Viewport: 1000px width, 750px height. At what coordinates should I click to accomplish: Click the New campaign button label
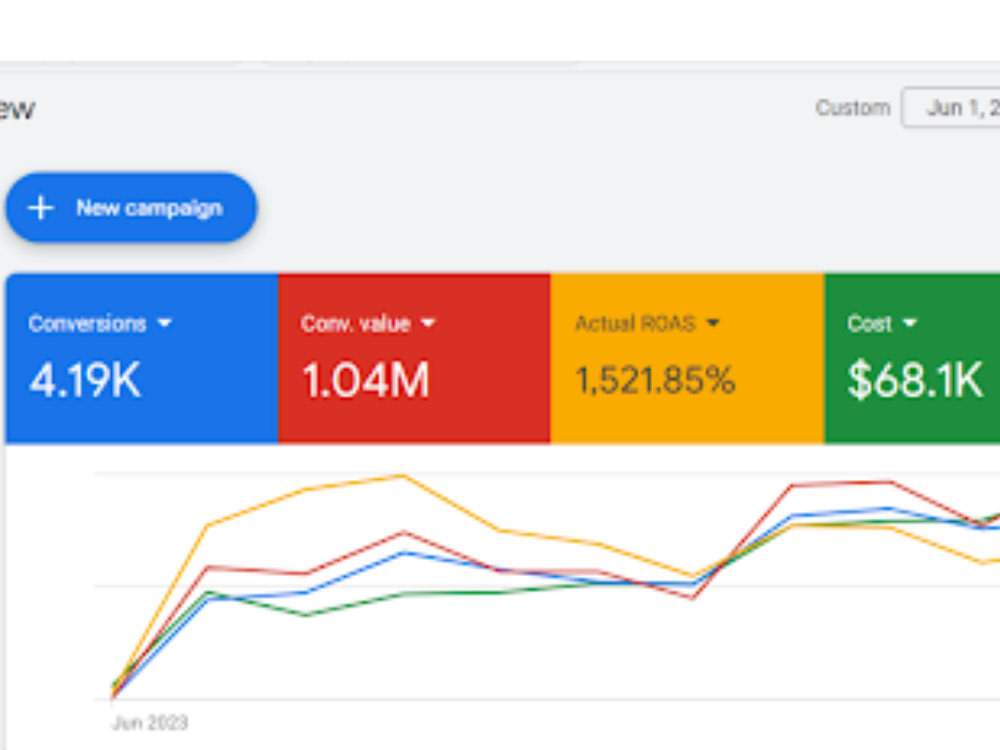(x=149, y=208)
